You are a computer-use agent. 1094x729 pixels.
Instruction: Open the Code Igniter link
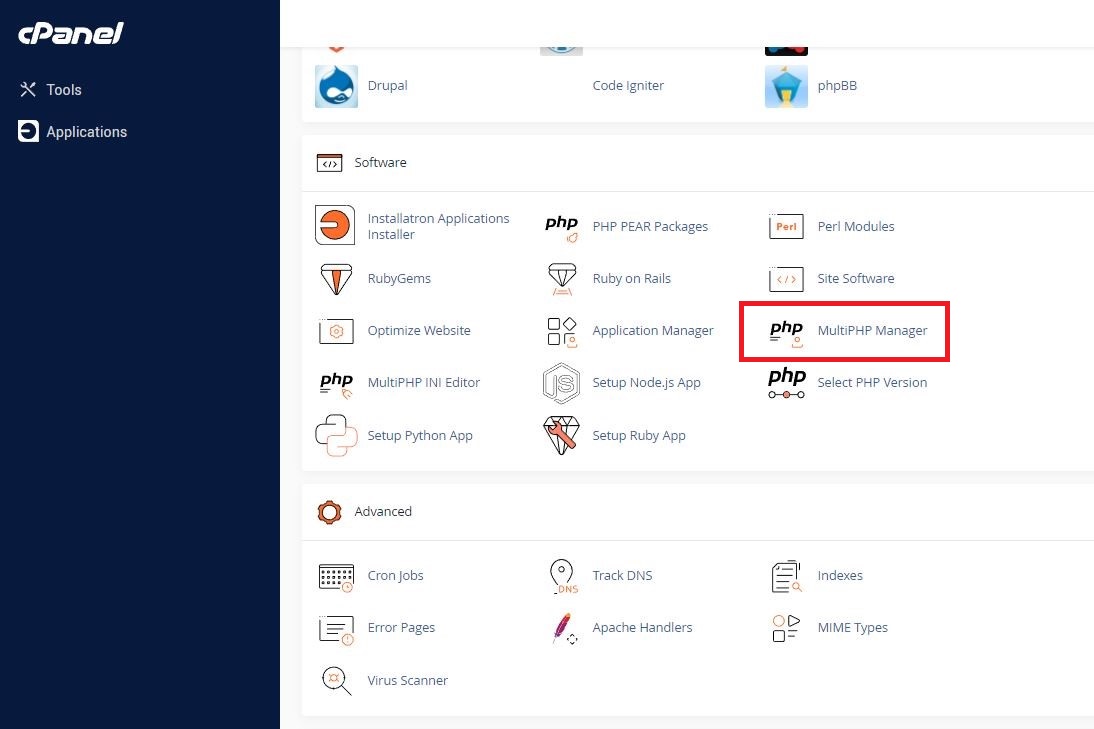pos(628,85)
